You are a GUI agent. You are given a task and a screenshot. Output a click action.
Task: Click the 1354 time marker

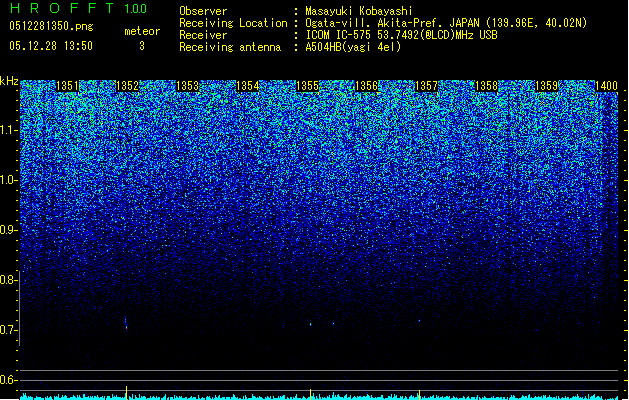pyautogui.click(x=248, y=86)
